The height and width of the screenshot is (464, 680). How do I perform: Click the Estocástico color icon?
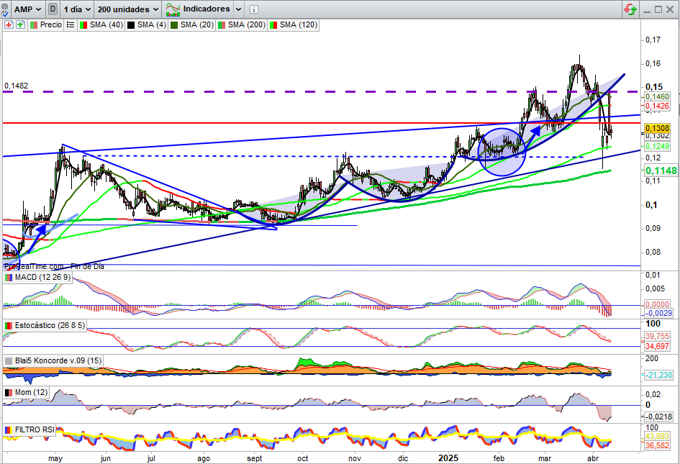[8, 325]
